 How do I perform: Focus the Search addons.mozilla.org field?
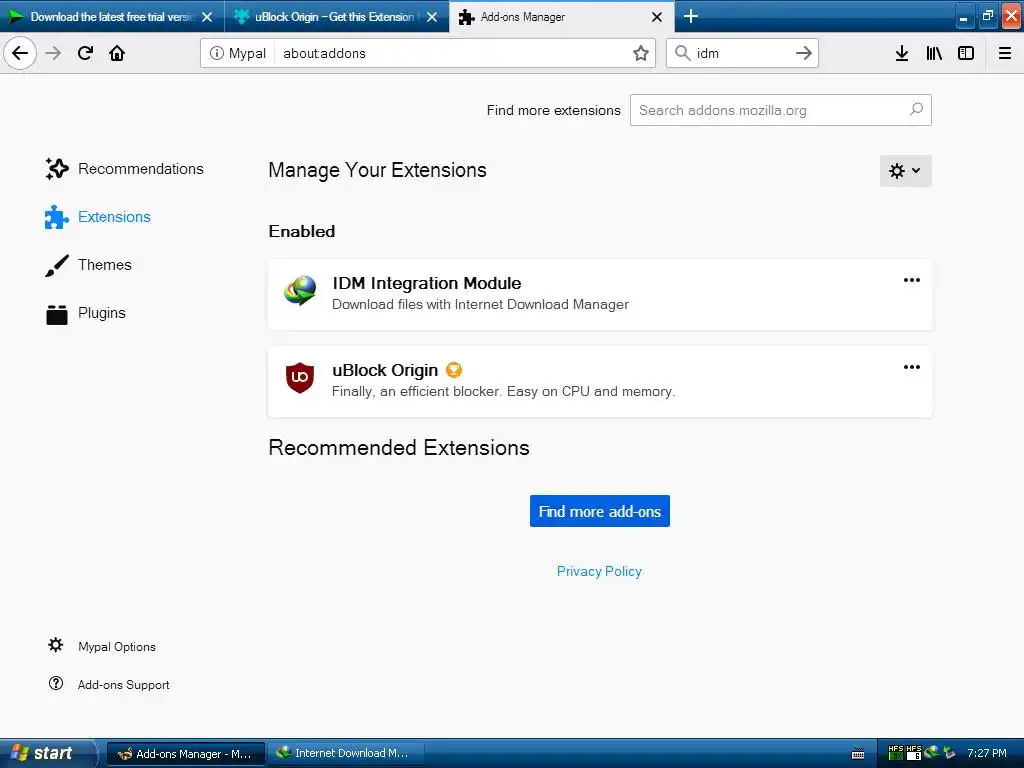click(x=780, y=110)
